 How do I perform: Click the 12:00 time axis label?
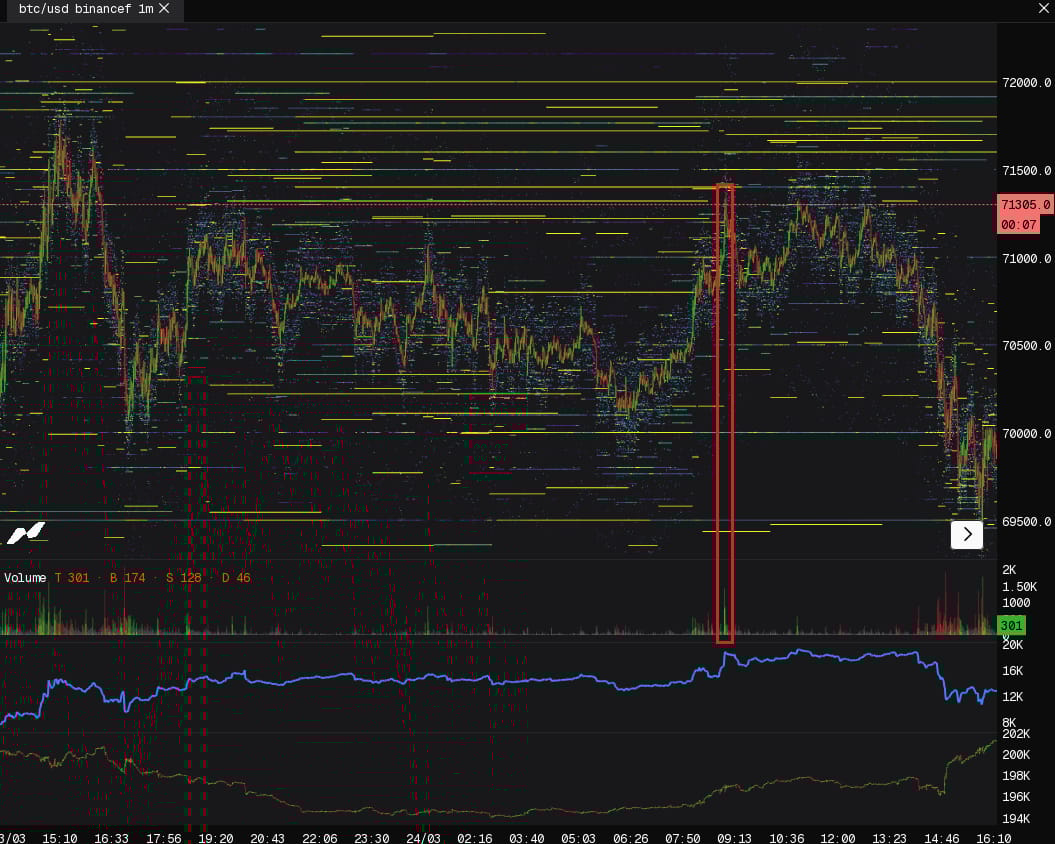(838, 838)
